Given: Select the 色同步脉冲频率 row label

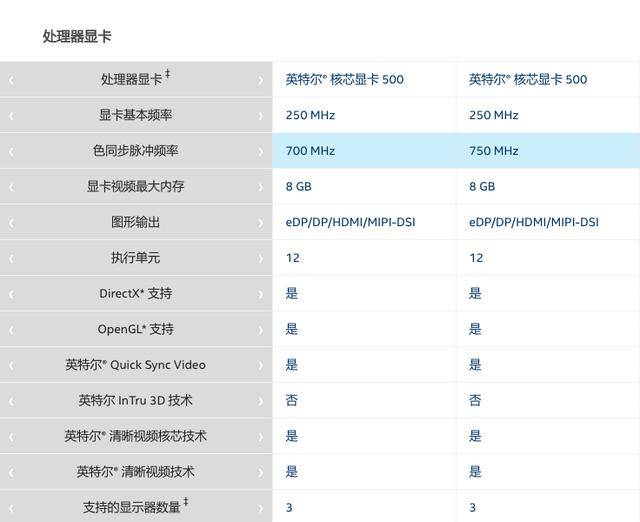Looking at the screenshot, I should [136, 151].
